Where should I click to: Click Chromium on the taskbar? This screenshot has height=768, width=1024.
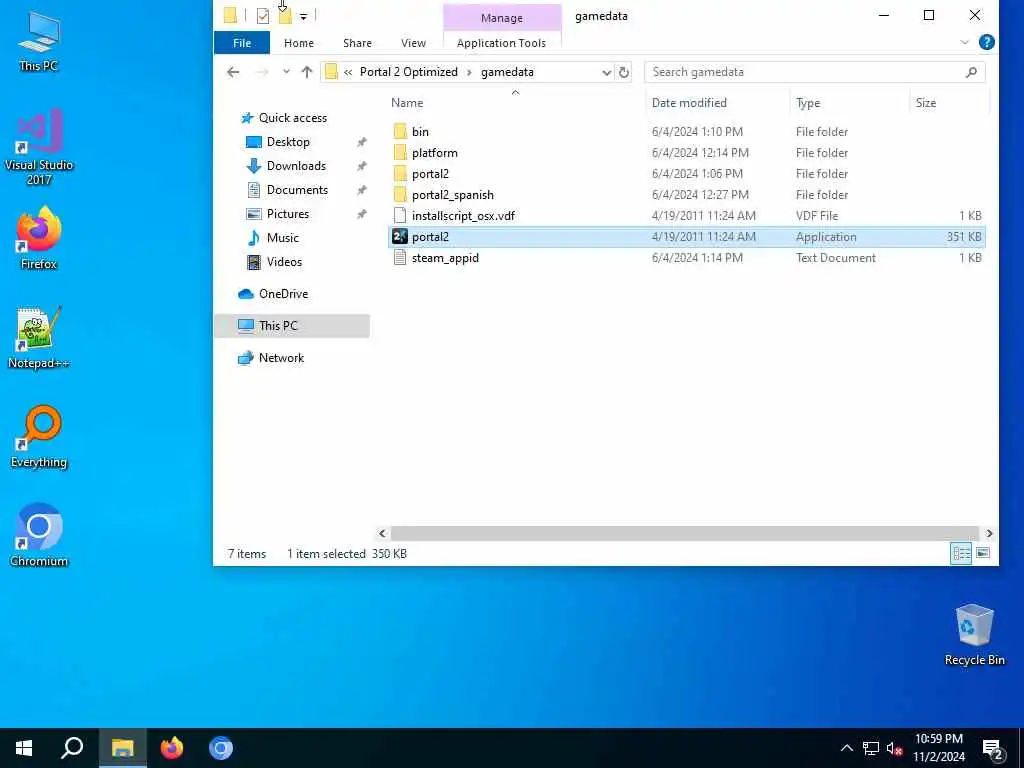[x=221, y=748]
